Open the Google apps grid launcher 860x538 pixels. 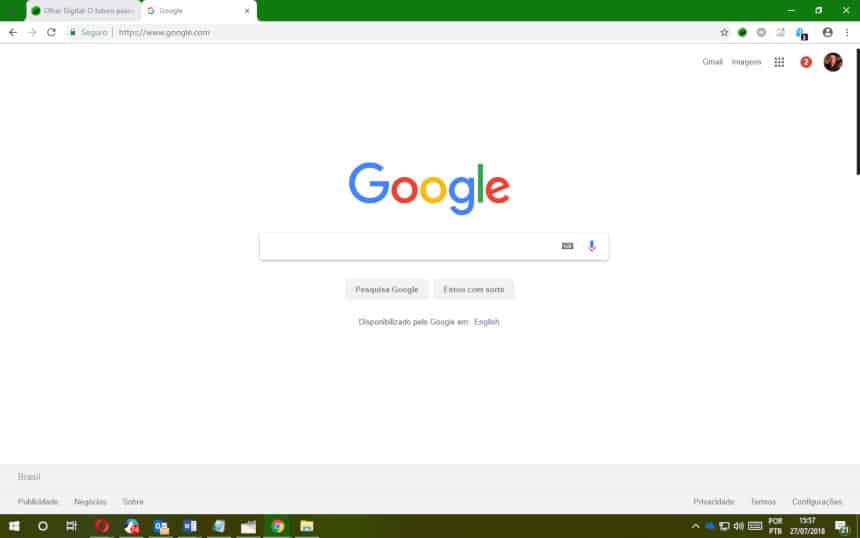pos(779,62)
